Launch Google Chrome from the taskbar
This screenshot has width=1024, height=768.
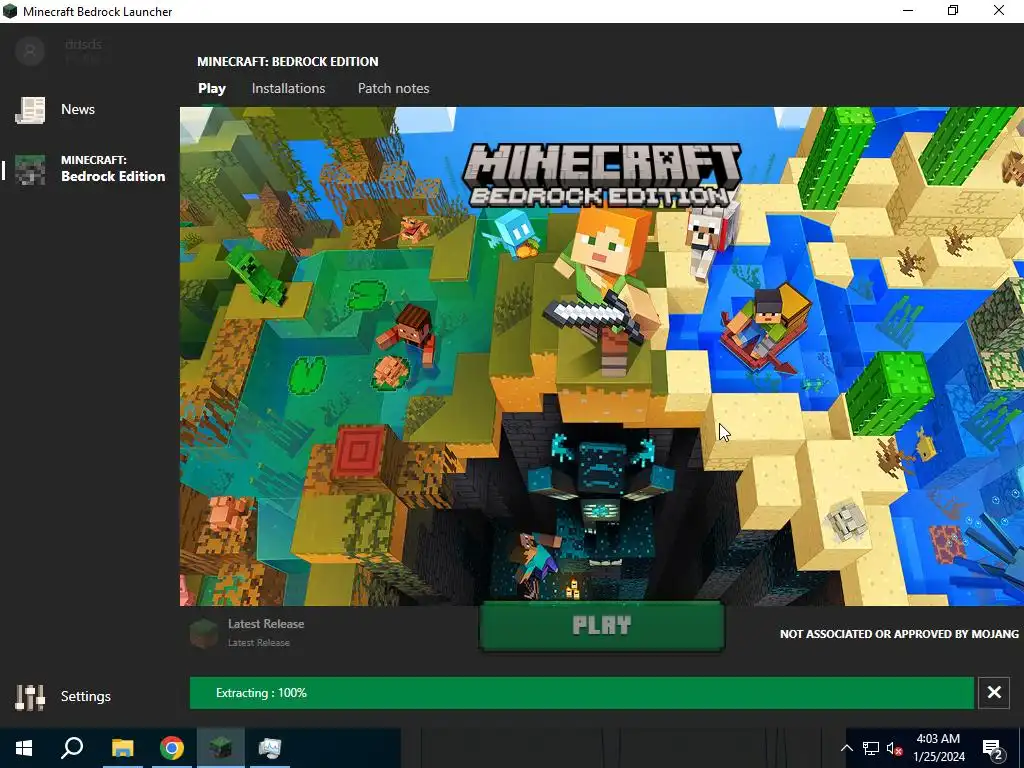172,748
